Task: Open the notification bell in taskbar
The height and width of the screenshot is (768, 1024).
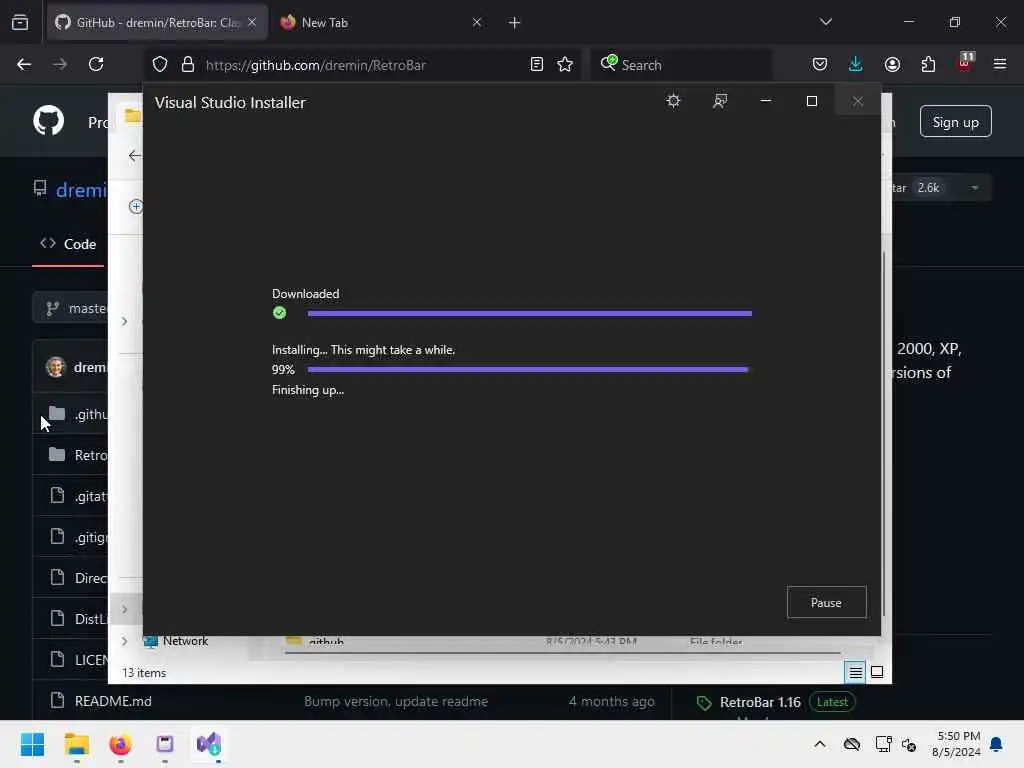Action: (x=997, y=744)
